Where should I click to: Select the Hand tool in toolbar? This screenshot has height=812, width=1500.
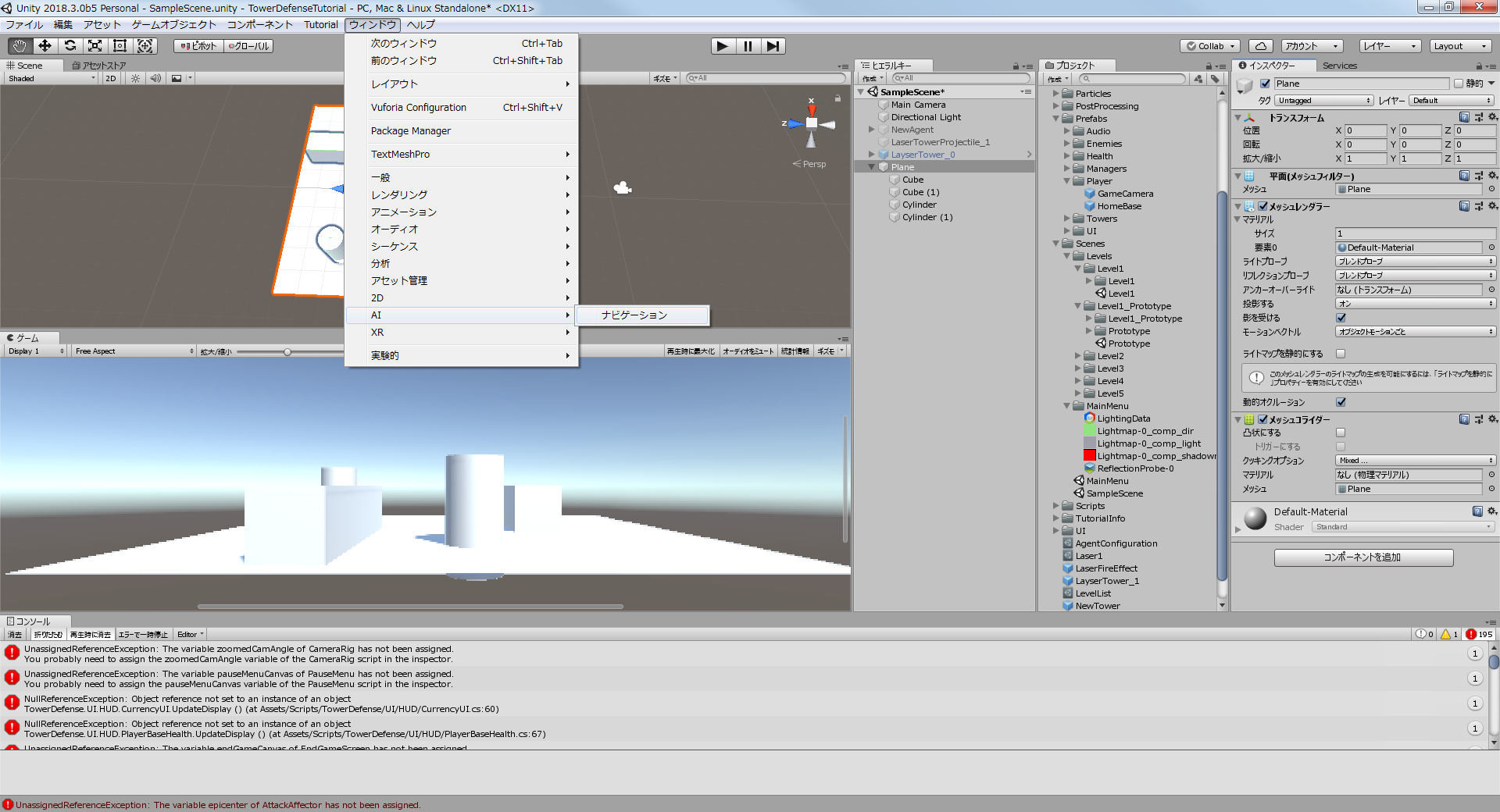(20, 46)
